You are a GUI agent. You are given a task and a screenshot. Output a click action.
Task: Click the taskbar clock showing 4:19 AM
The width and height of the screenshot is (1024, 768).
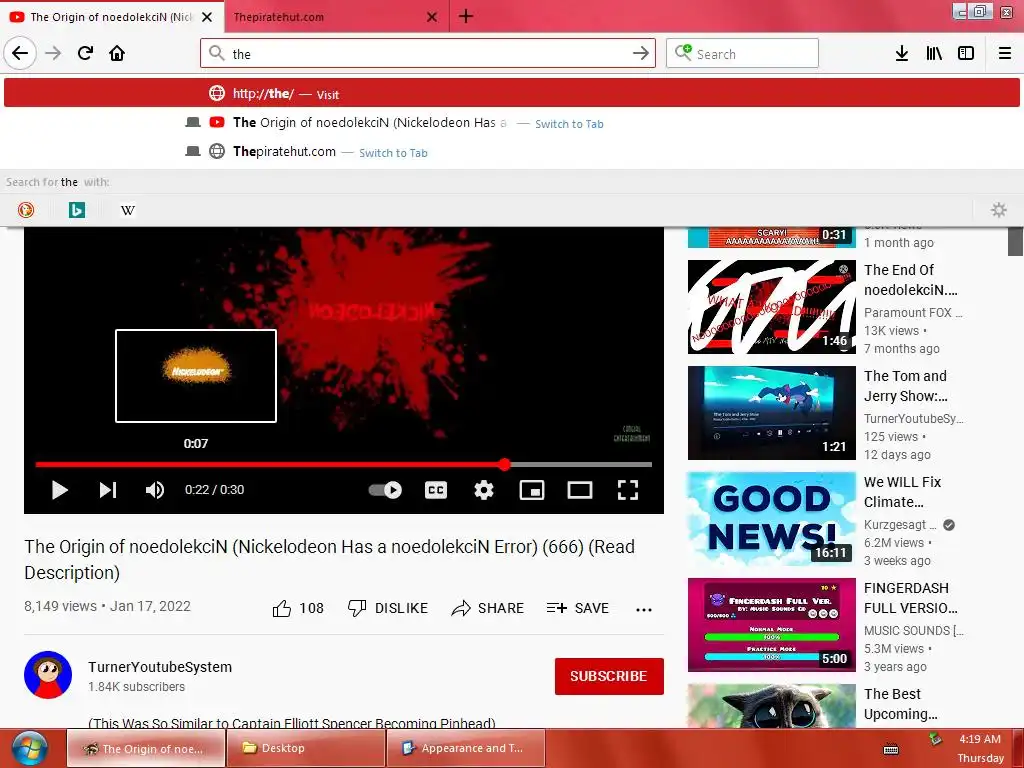tap(980, 748)
